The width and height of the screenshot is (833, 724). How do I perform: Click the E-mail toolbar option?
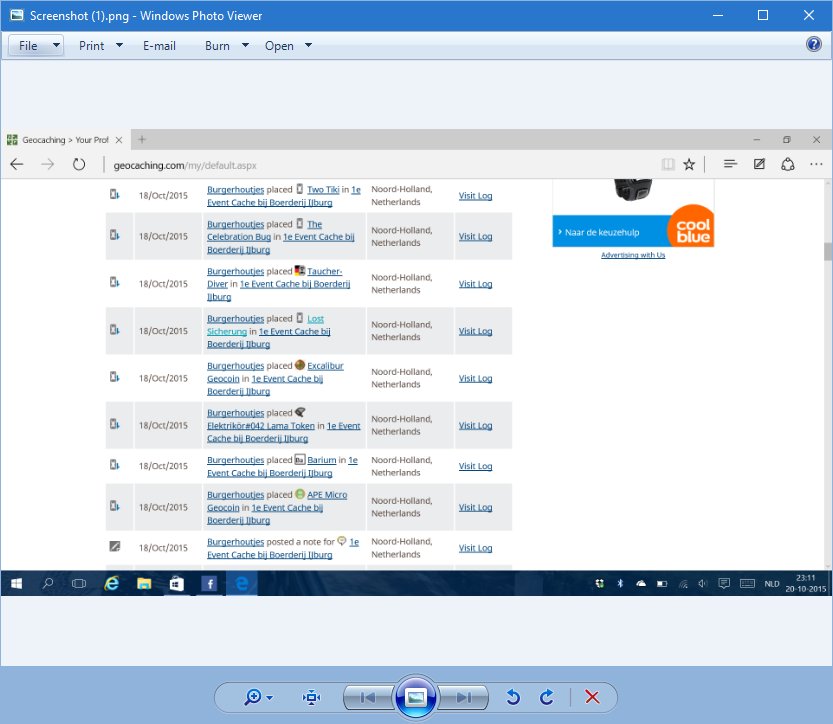pos(159,46)
